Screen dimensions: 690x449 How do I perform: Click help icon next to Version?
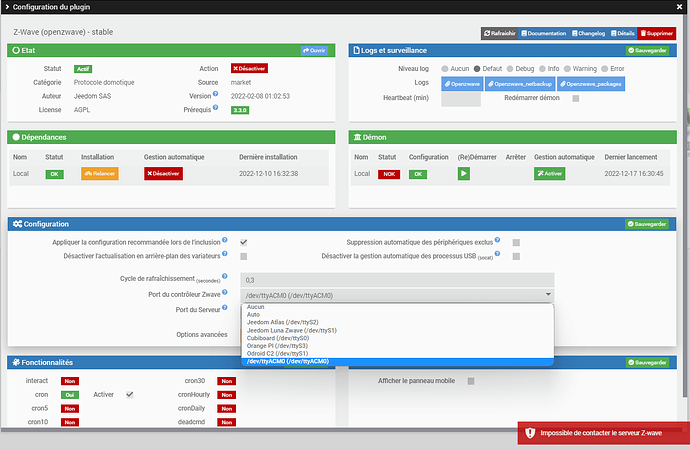click(x=216, y=94)
